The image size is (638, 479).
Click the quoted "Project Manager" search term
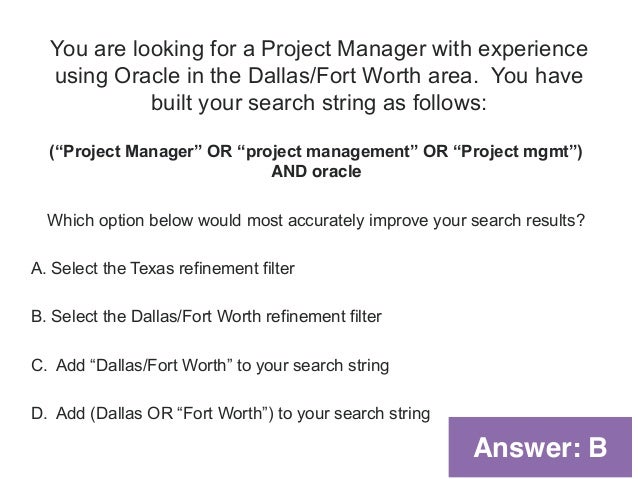(x=125, y=151)
